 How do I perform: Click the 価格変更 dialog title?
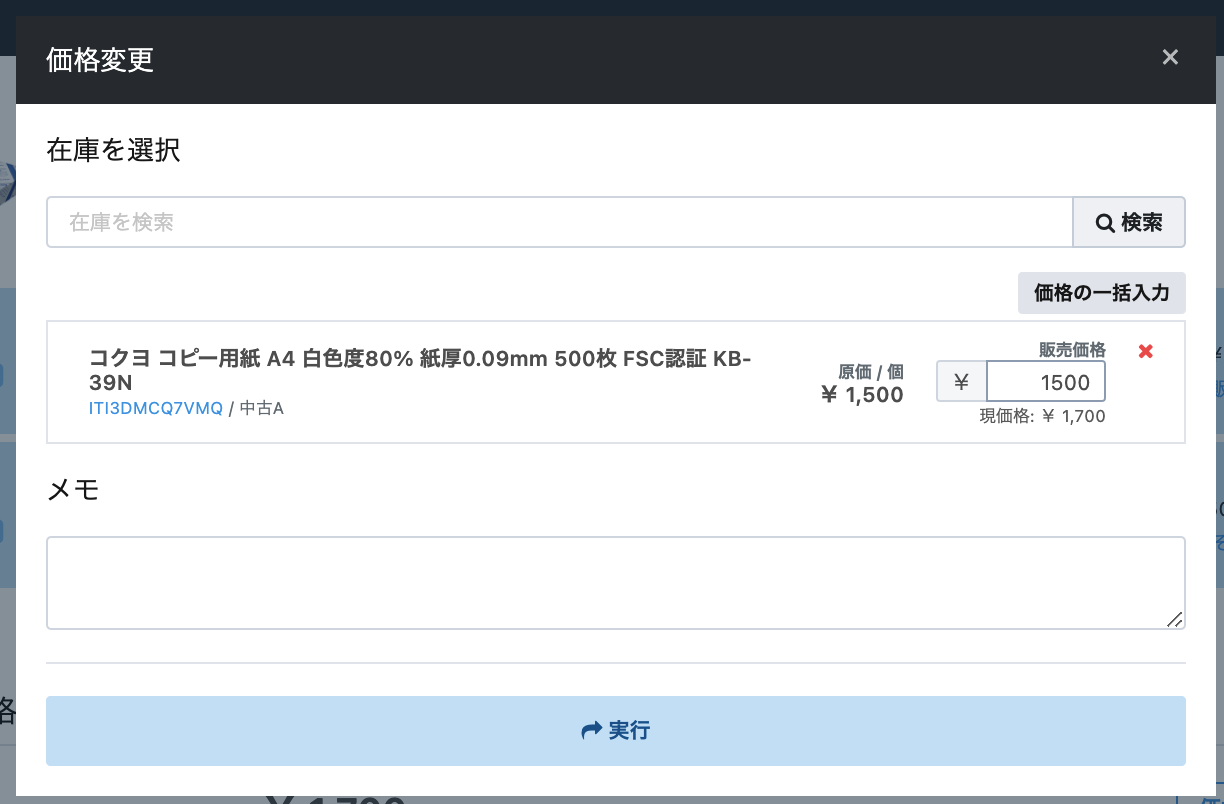pyautogui.click(x=100, y=60)
